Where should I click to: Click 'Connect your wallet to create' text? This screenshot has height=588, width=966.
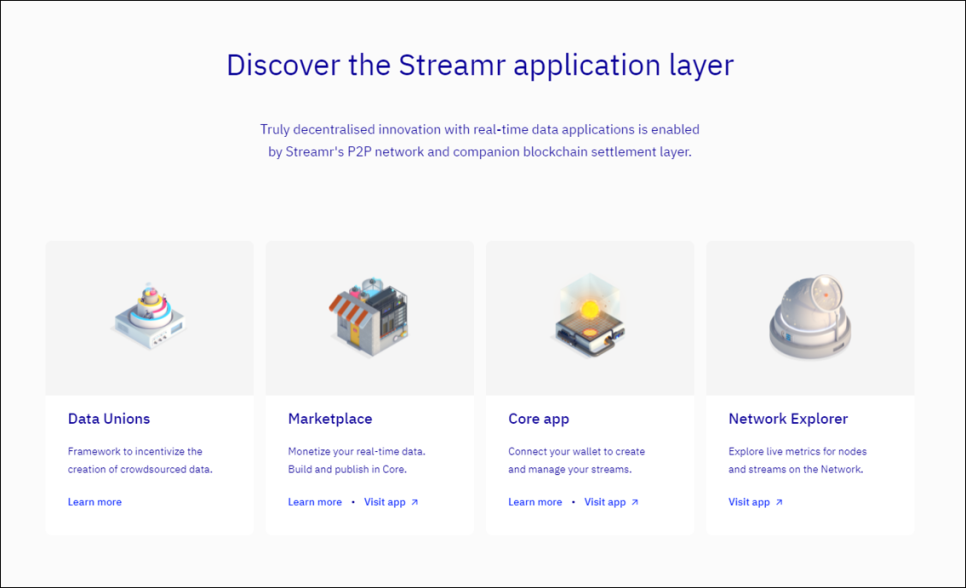pos(577,452)
